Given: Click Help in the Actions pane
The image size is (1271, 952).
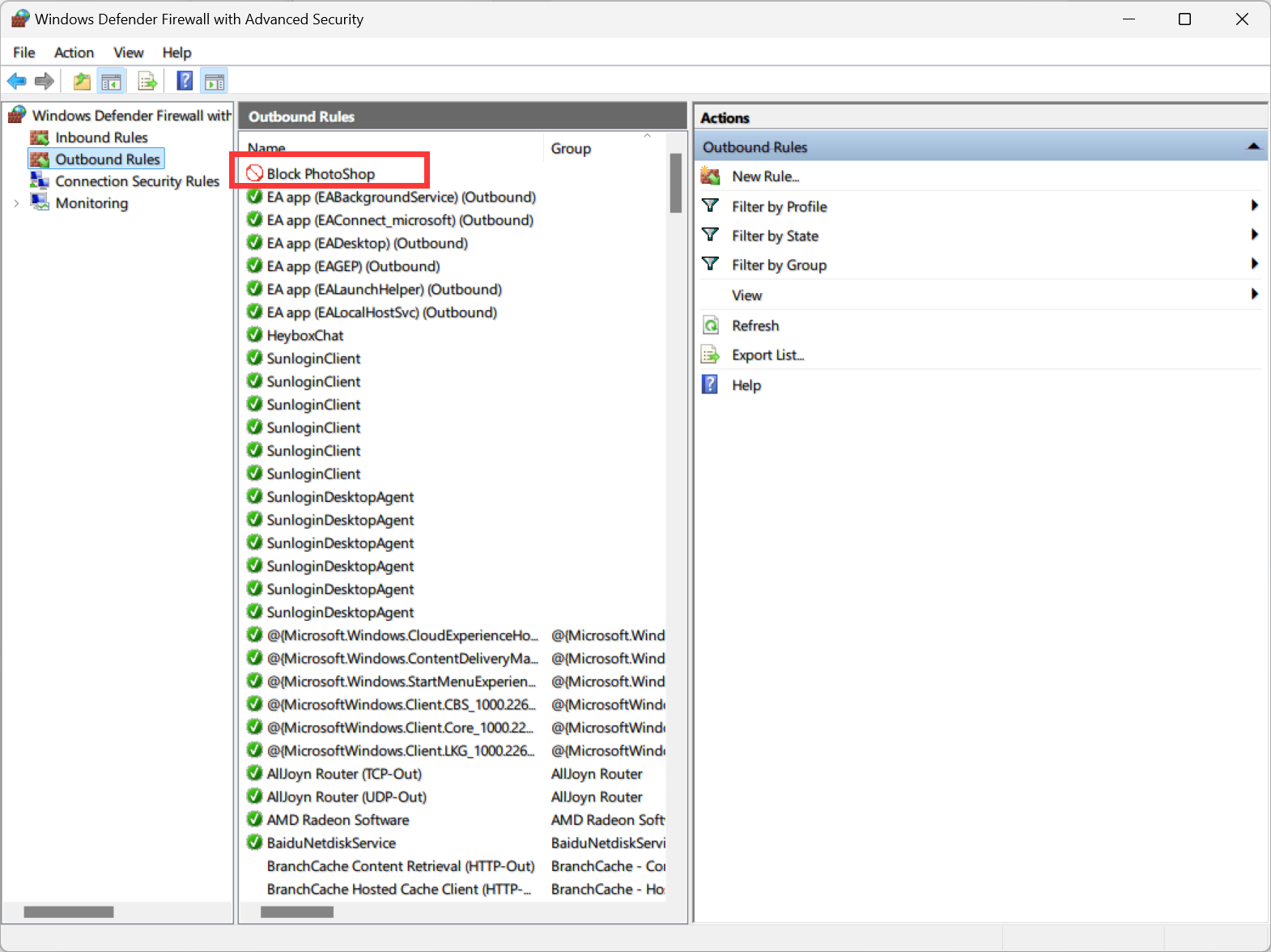Looking at the screenshot, I should [x=746, y=385].
